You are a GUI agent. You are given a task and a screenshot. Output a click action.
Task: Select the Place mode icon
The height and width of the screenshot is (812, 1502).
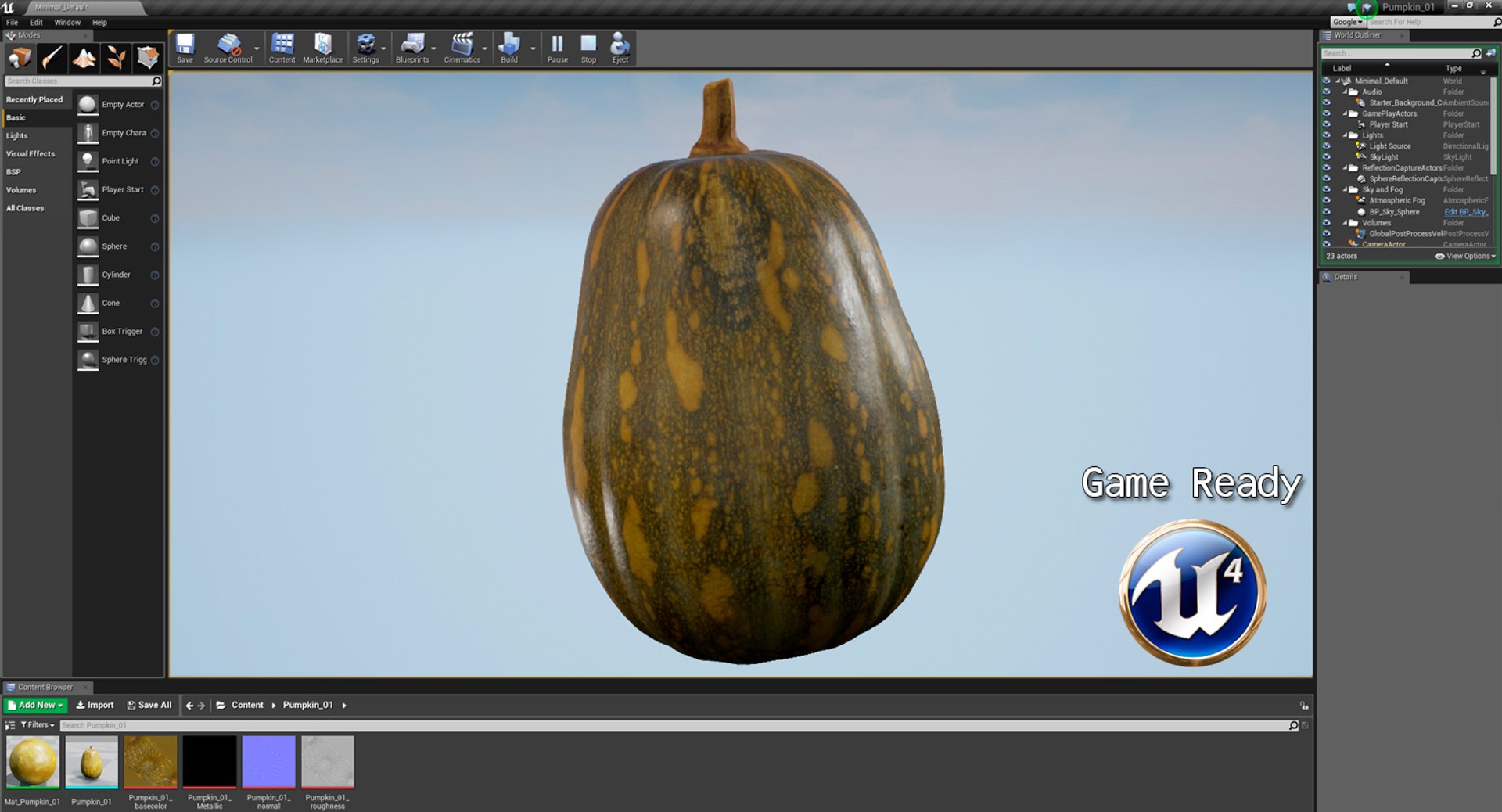click(20, 57)
